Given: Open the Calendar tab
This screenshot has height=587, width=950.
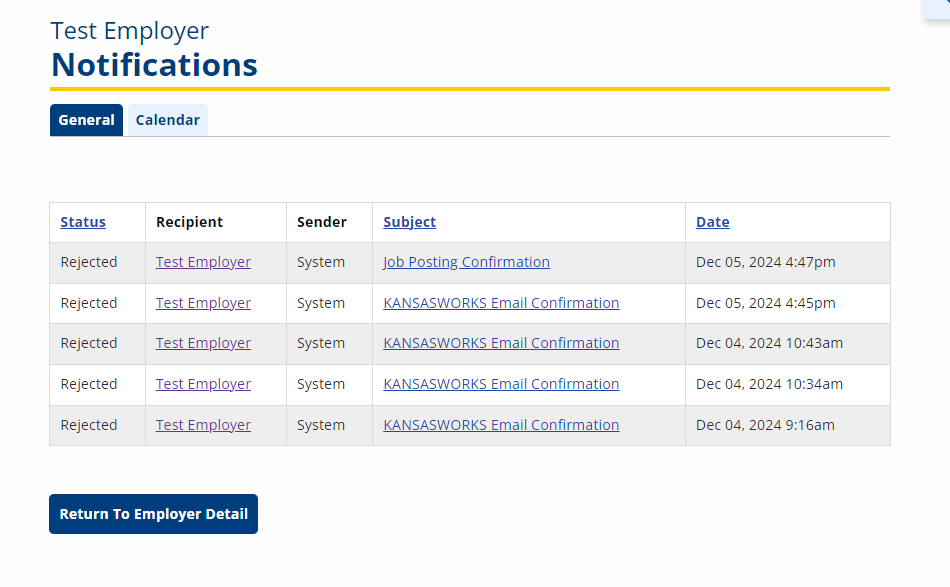Looking at the screenshot, I should click(168, 120).
